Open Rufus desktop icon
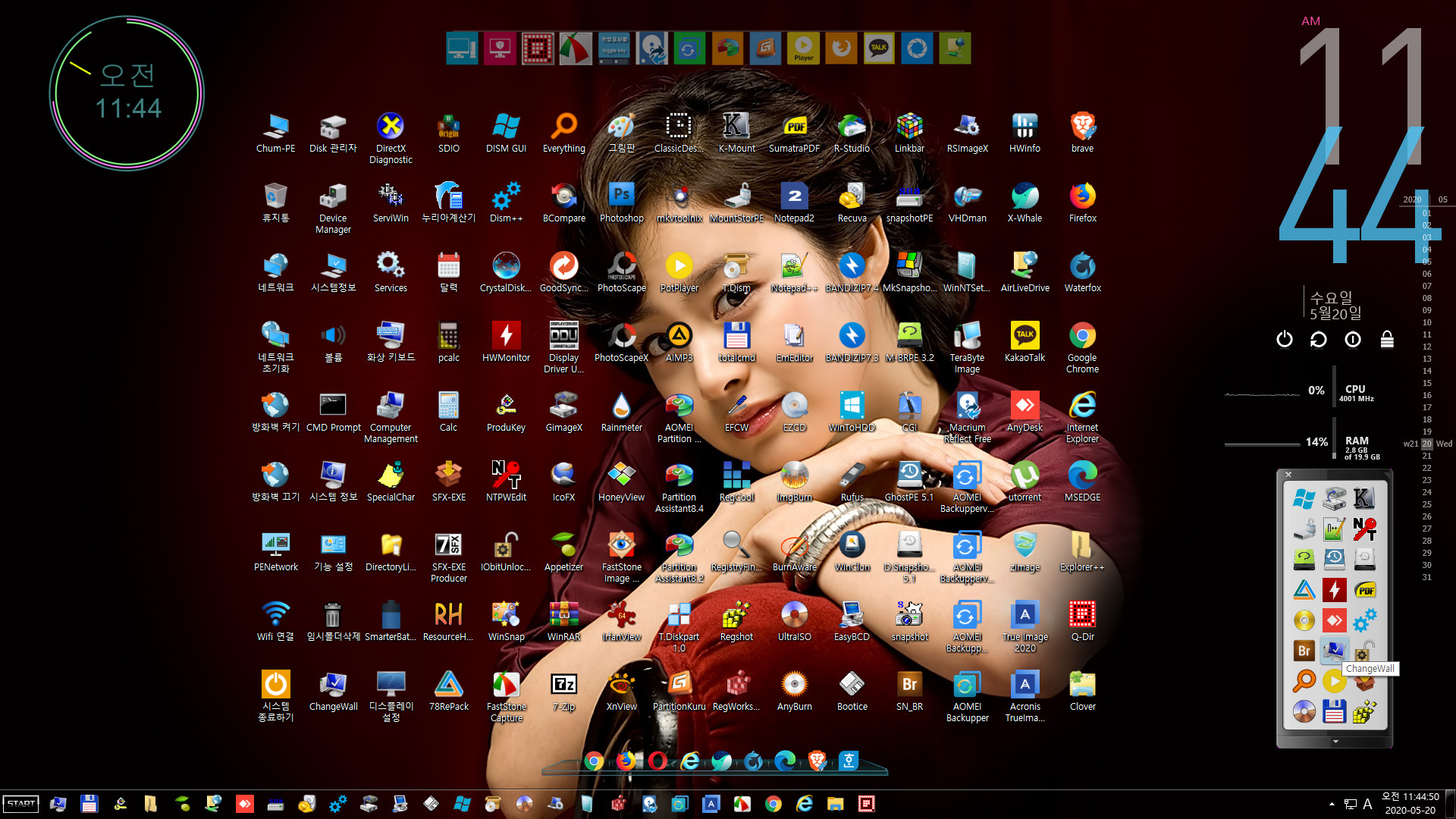Screen dimensions: 1456x819 click(x=852, y=482)
